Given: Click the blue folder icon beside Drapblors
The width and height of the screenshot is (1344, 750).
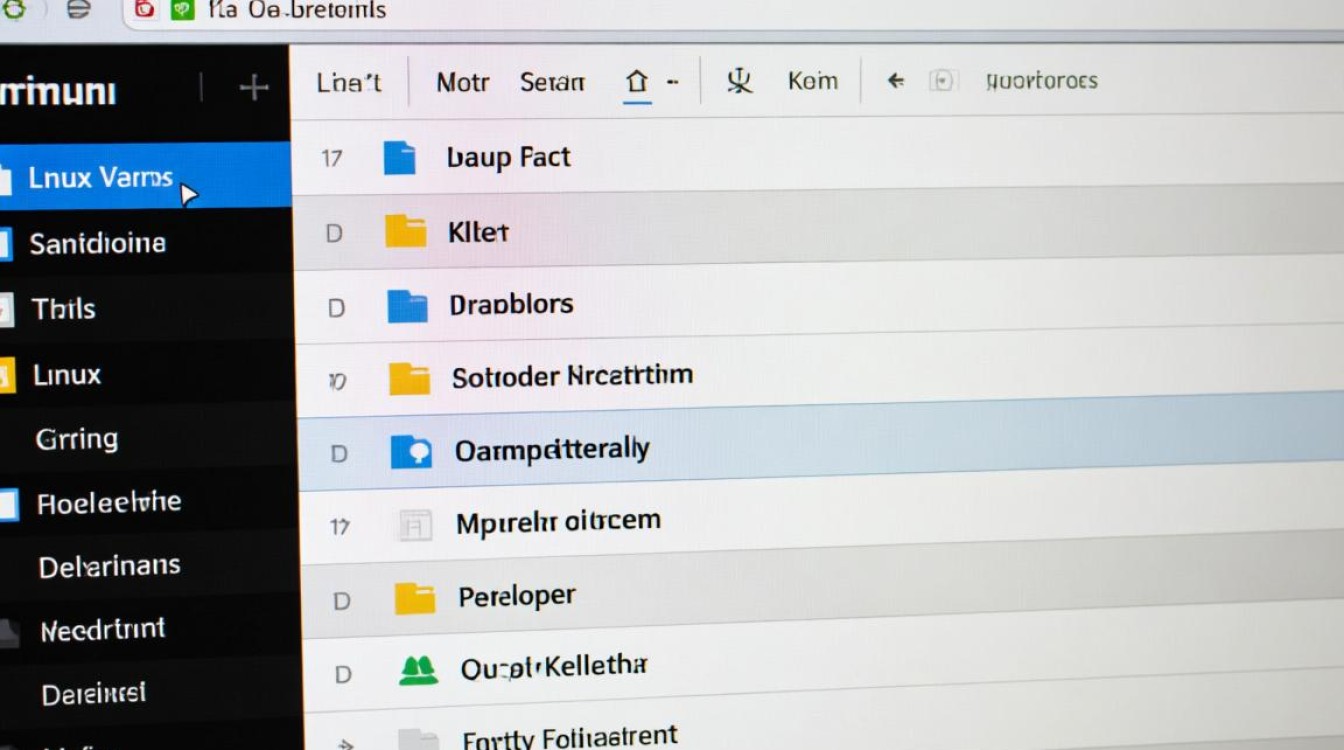Looking at the screenshot, I should tap(407, 306).
